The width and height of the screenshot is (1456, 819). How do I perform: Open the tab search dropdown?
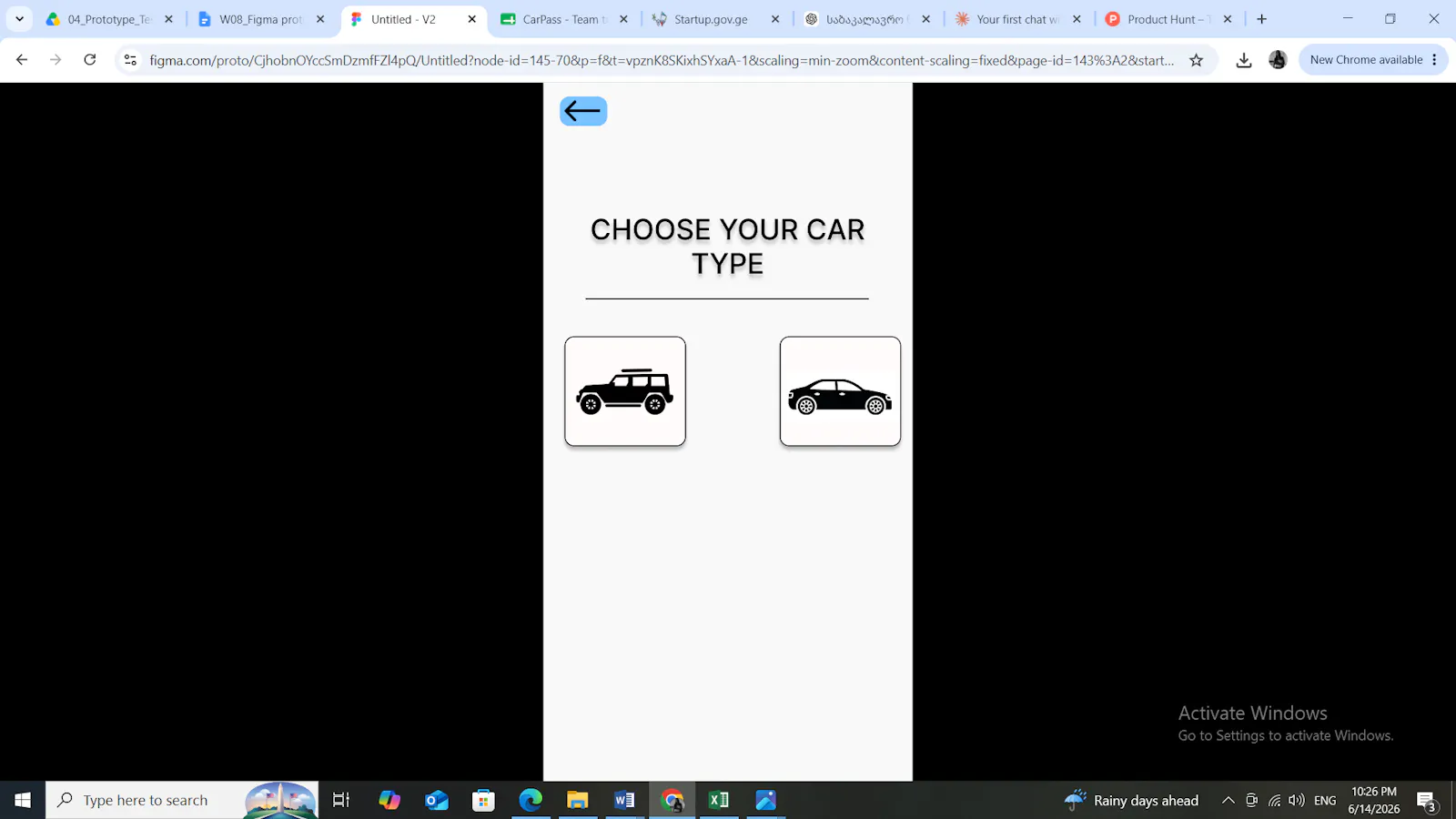tap(19, 19)
